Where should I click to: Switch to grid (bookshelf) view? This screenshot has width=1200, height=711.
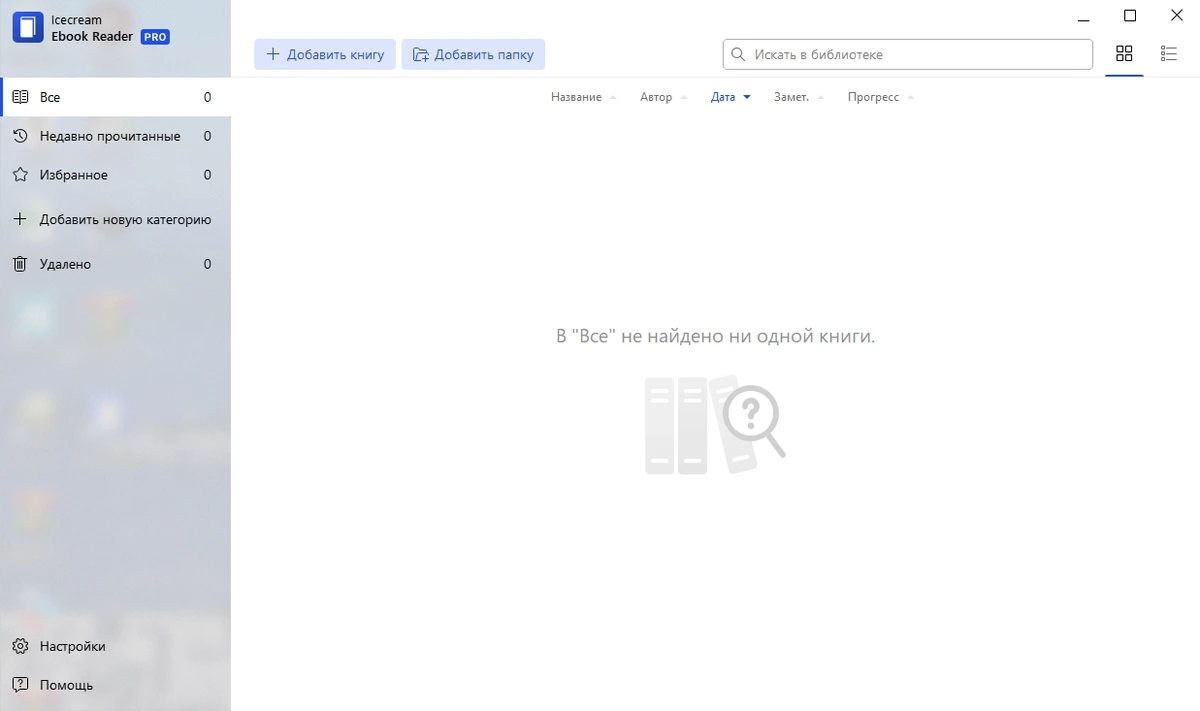(x=1124, y=54)
